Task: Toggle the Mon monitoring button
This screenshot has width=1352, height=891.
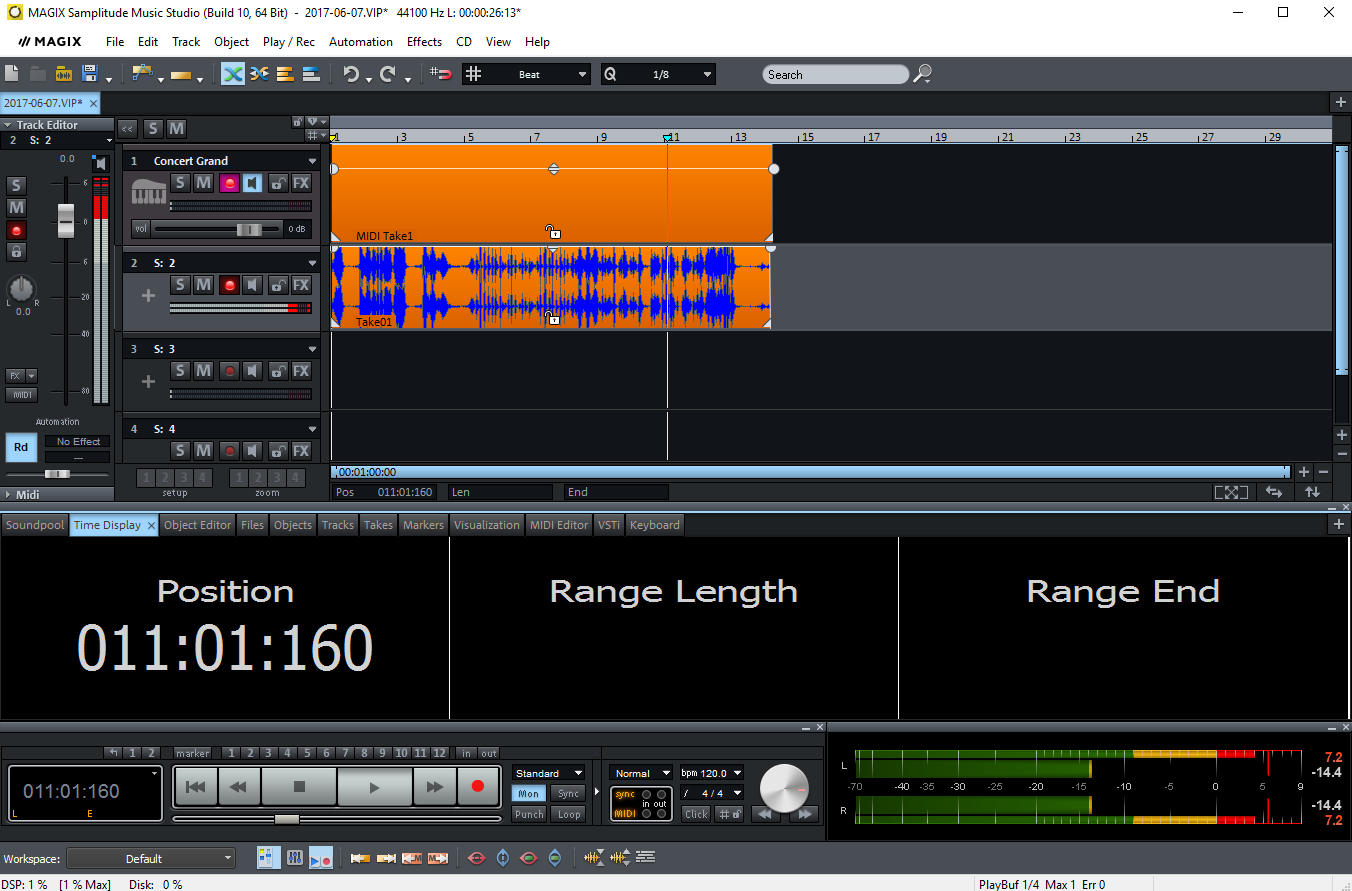Action: (x=529, y=794)
